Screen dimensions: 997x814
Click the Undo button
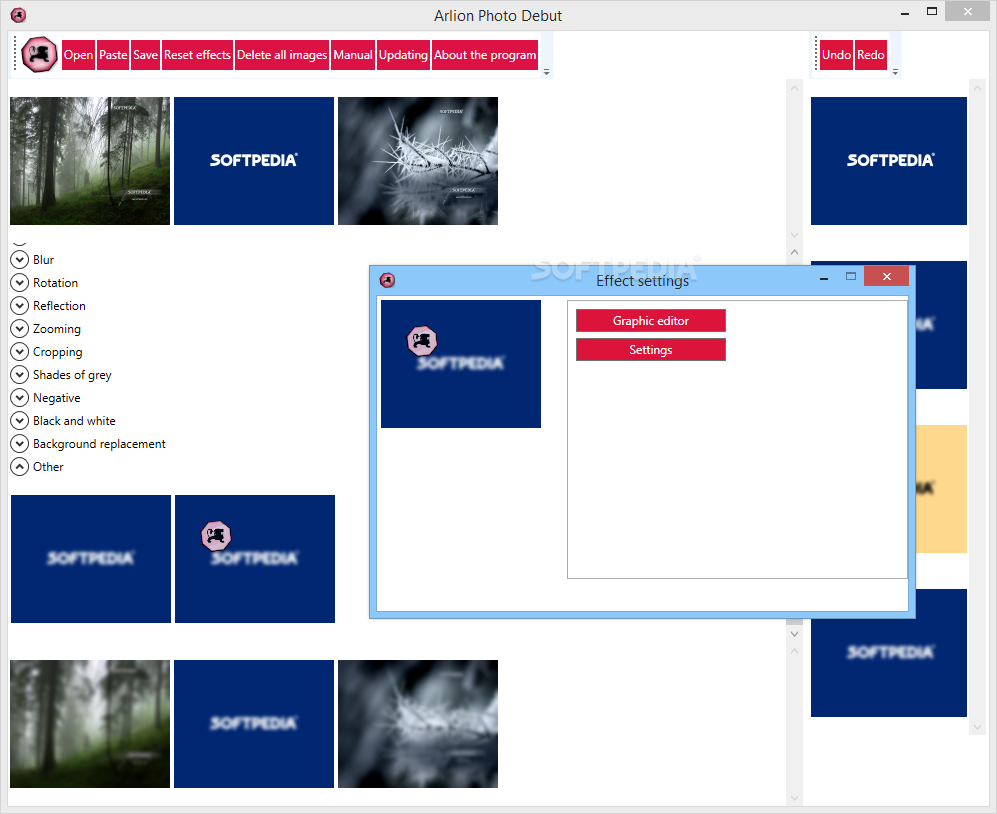(x=836, y=55)
